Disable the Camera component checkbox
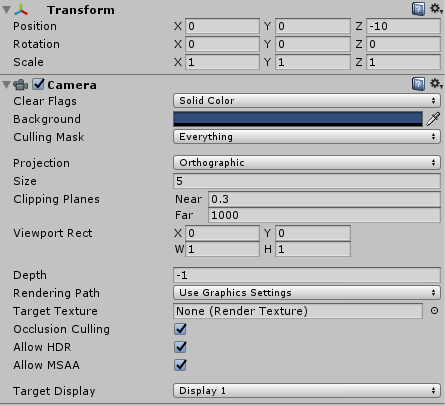This screenshot has height=406, width=445. tap(38, 84)
